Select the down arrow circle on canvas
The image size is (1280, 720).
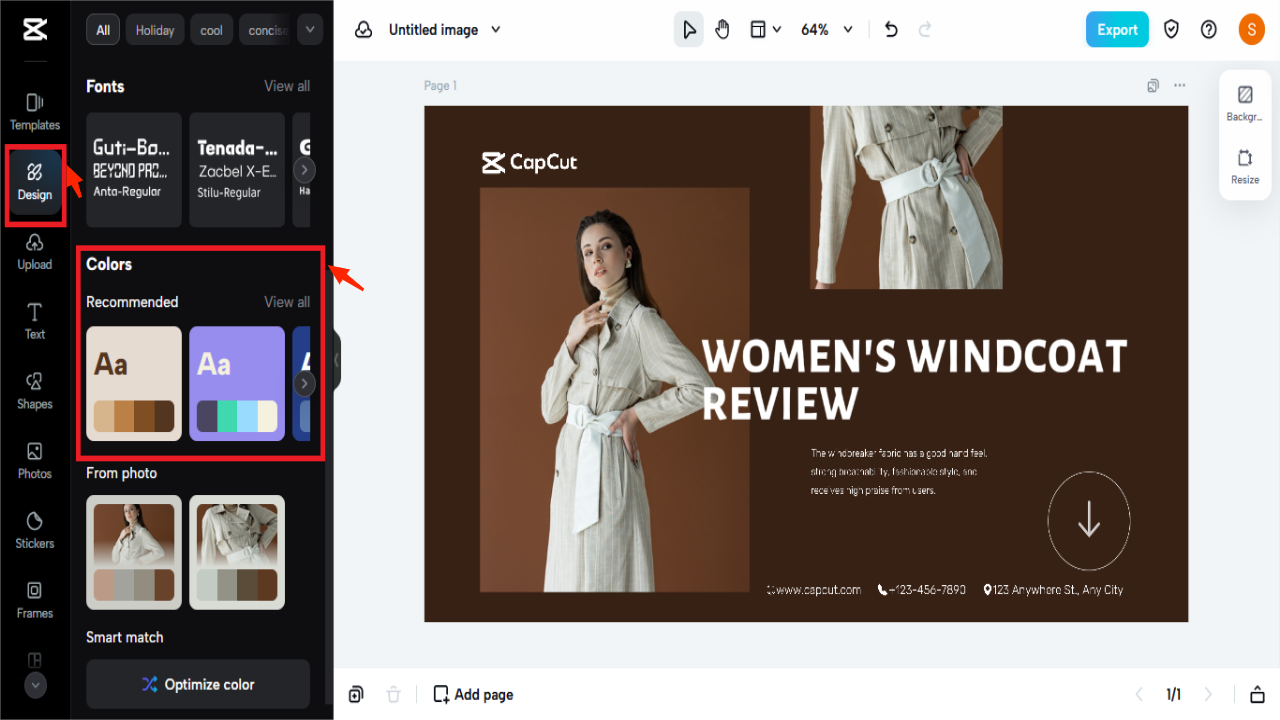point(1089,520)
